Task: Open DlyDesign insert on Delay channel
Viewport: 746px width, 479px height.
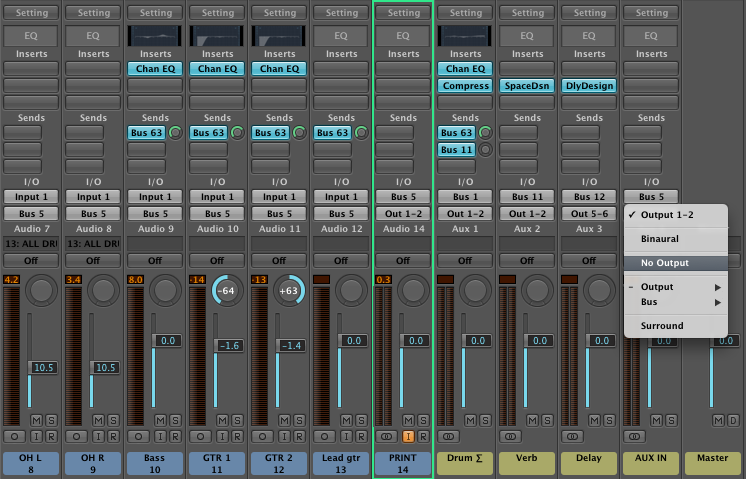Action: click(x=589, y=86)
